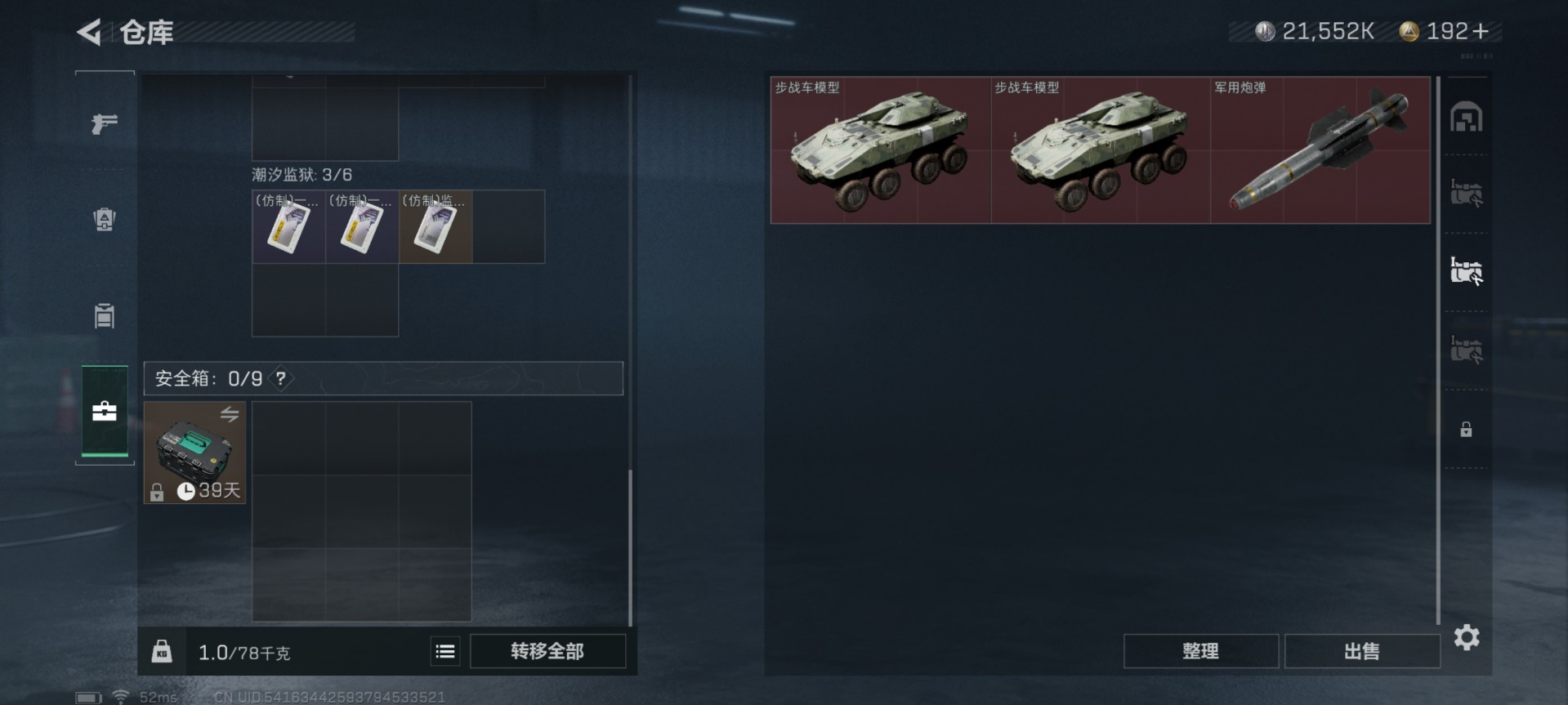The height and width of the screenshot is (705, 1568).
Task: Open the chest rig category icon
Action: tap(105, 315)
